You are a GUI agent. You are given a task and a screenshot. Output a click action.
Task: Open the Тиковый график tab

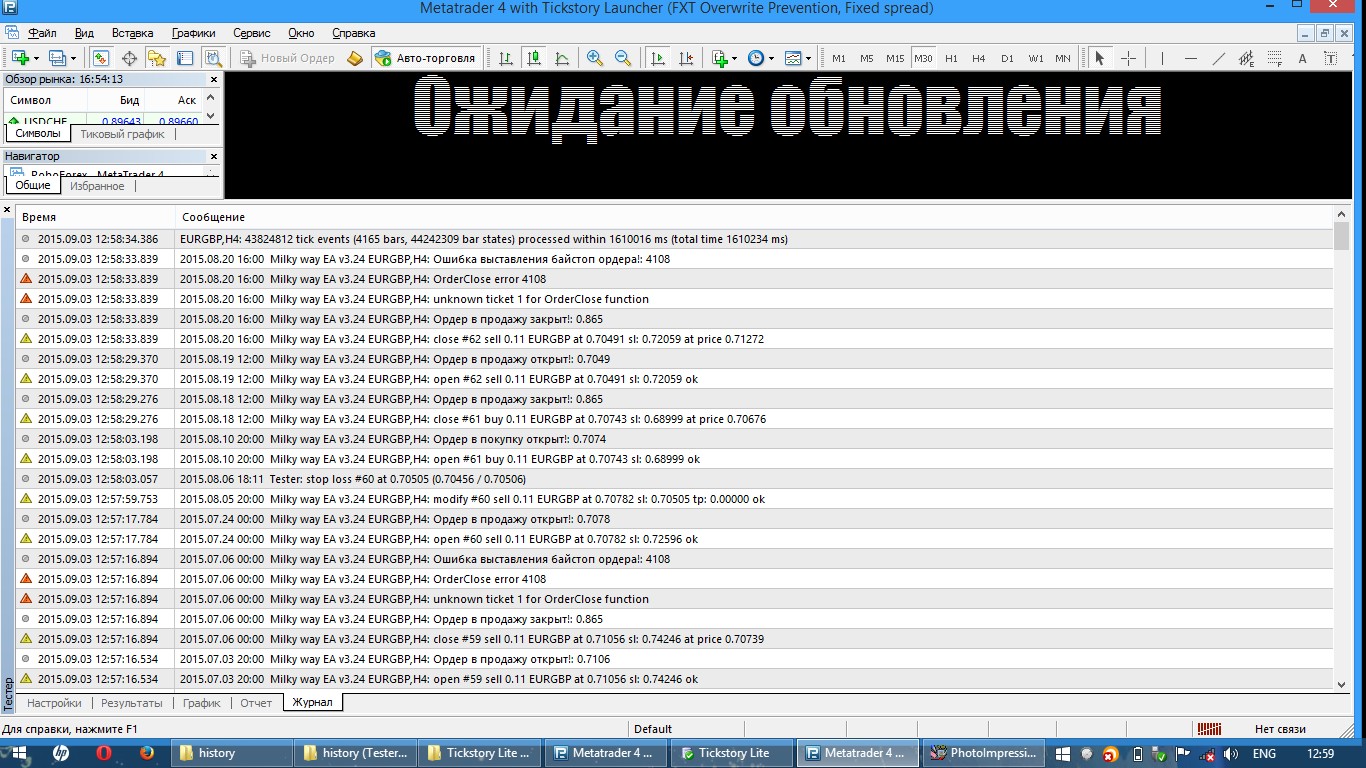pos(122,134)
